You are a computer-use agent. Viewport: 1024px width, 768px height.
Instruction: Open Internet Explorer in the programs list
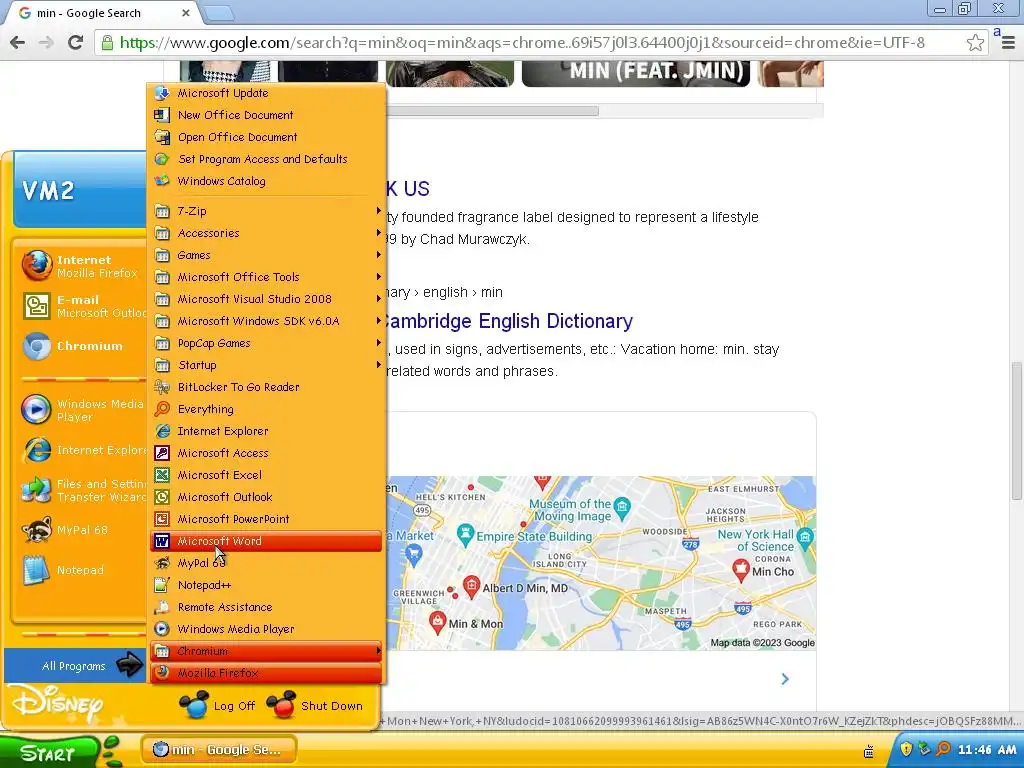coord(266,431)
